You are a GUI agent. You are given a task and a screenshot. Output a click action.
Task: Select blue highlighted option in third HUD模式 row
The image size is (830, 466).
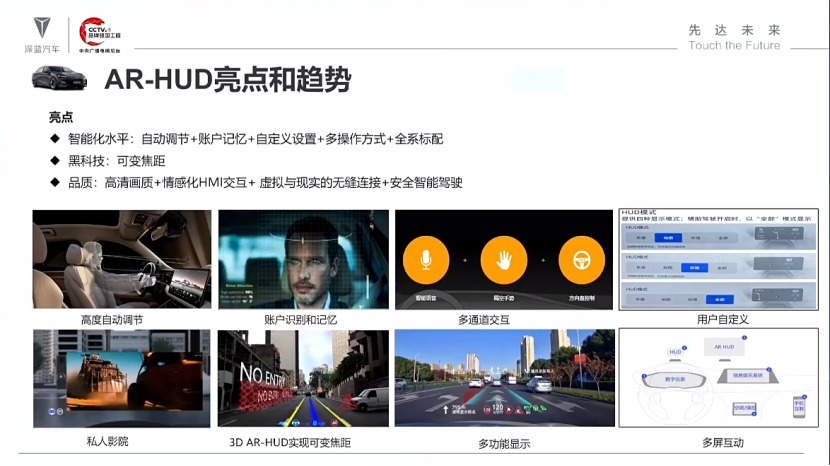[x=720, y=299]
